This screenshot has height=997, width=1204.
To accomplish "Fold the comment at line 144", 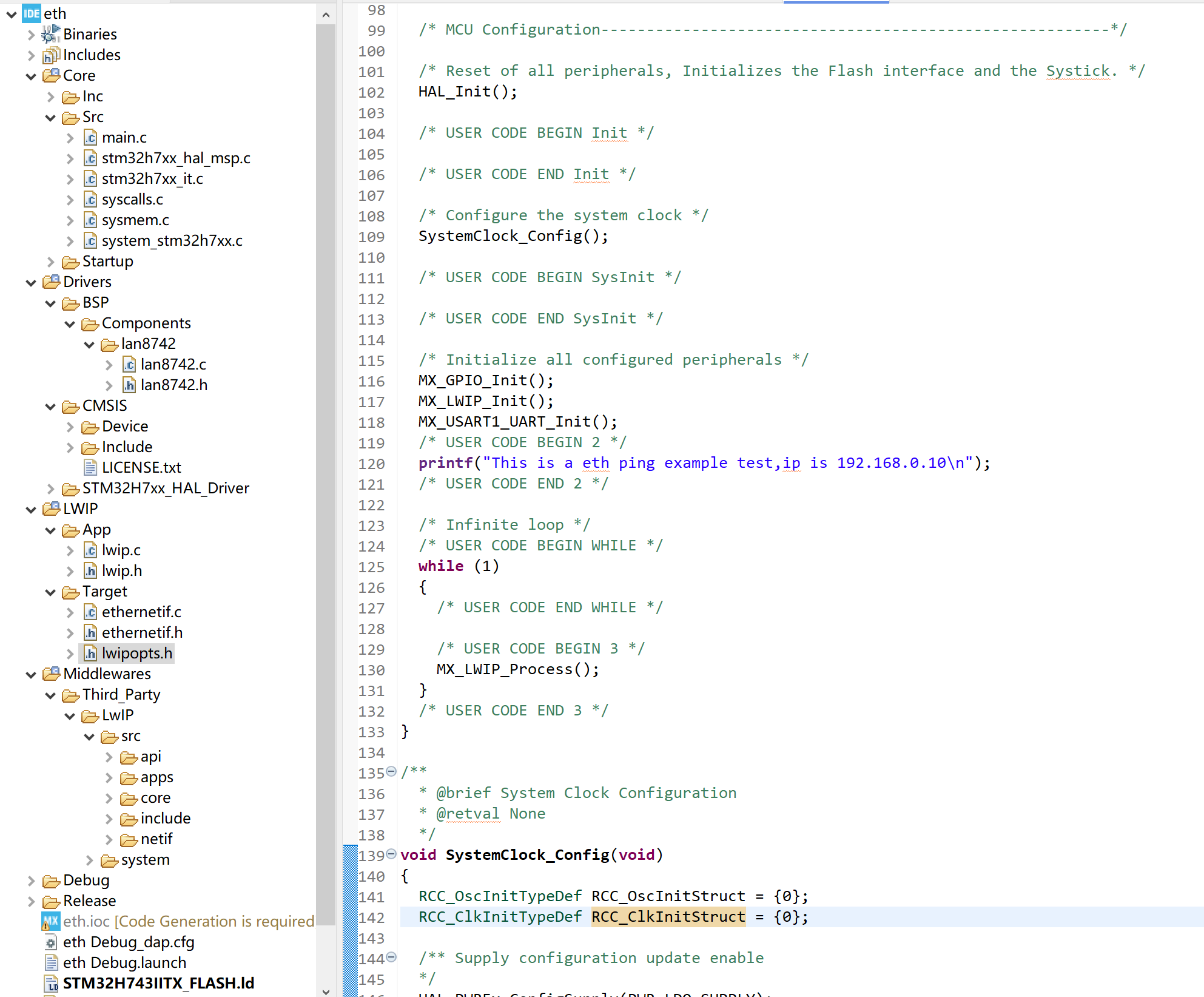I will tap(391, 958).
